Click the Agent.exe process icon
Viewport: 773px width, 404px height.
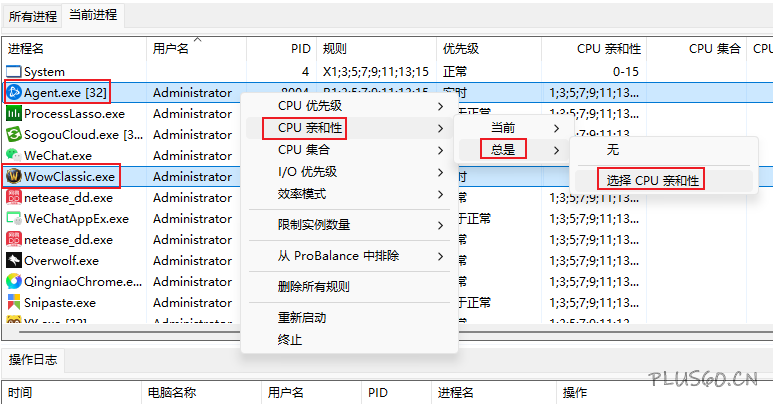click(13, 93)
